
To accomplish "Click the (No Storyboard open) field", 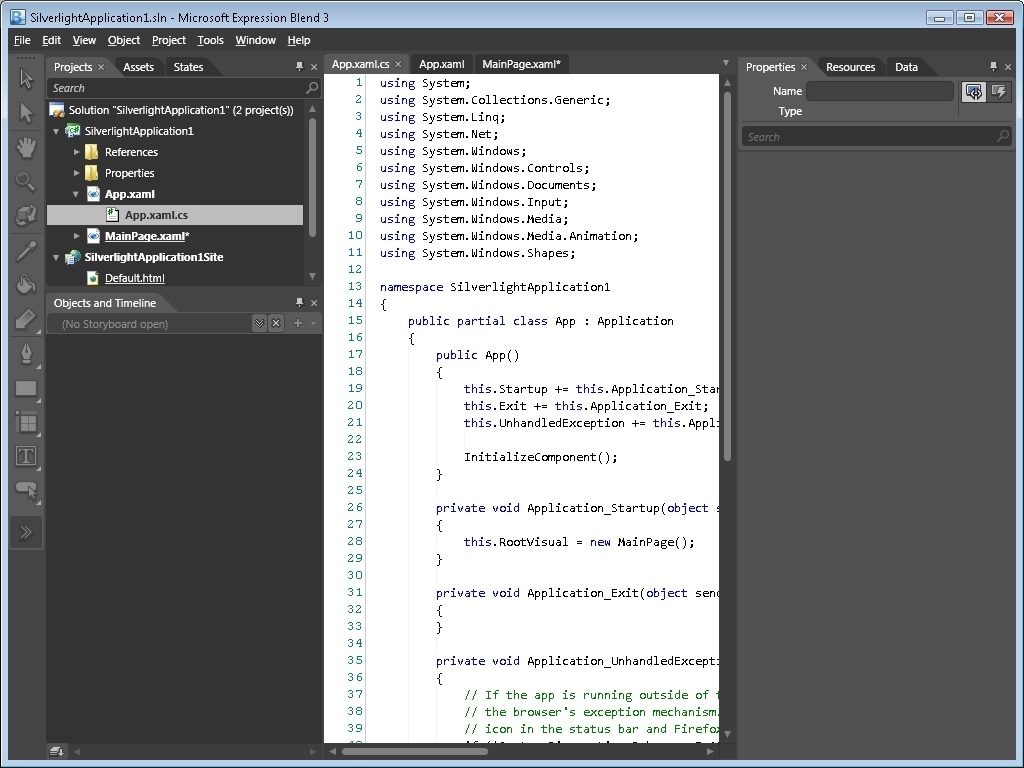I will tap(149, 324).
